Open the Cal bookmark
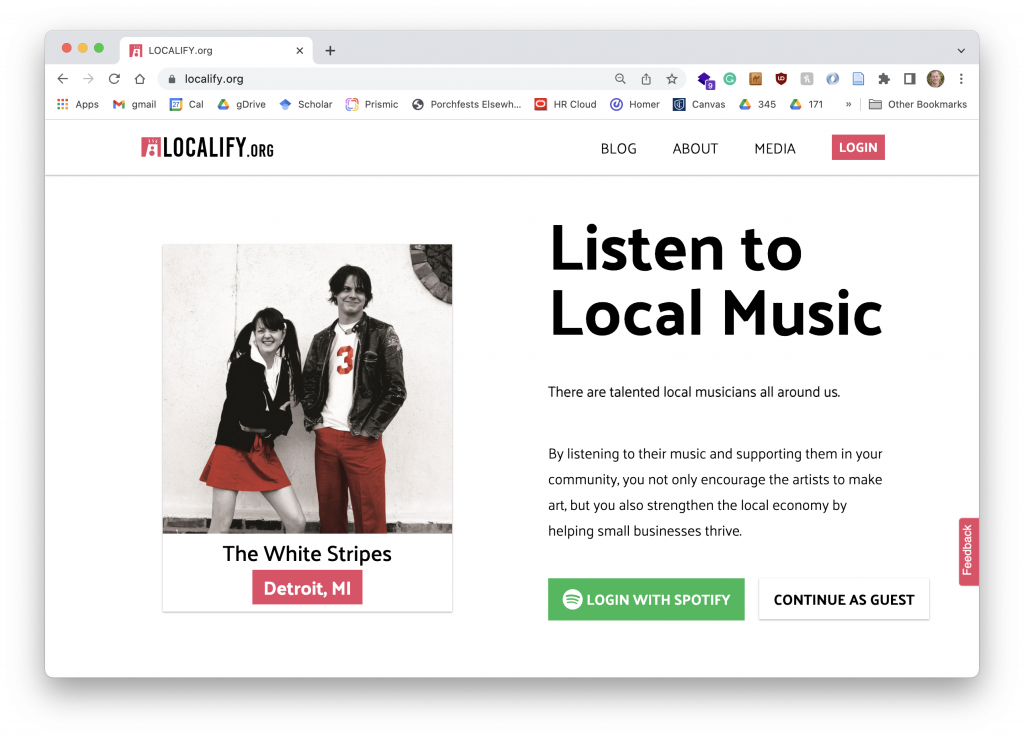1024x737 pixels. coord(187,104)
